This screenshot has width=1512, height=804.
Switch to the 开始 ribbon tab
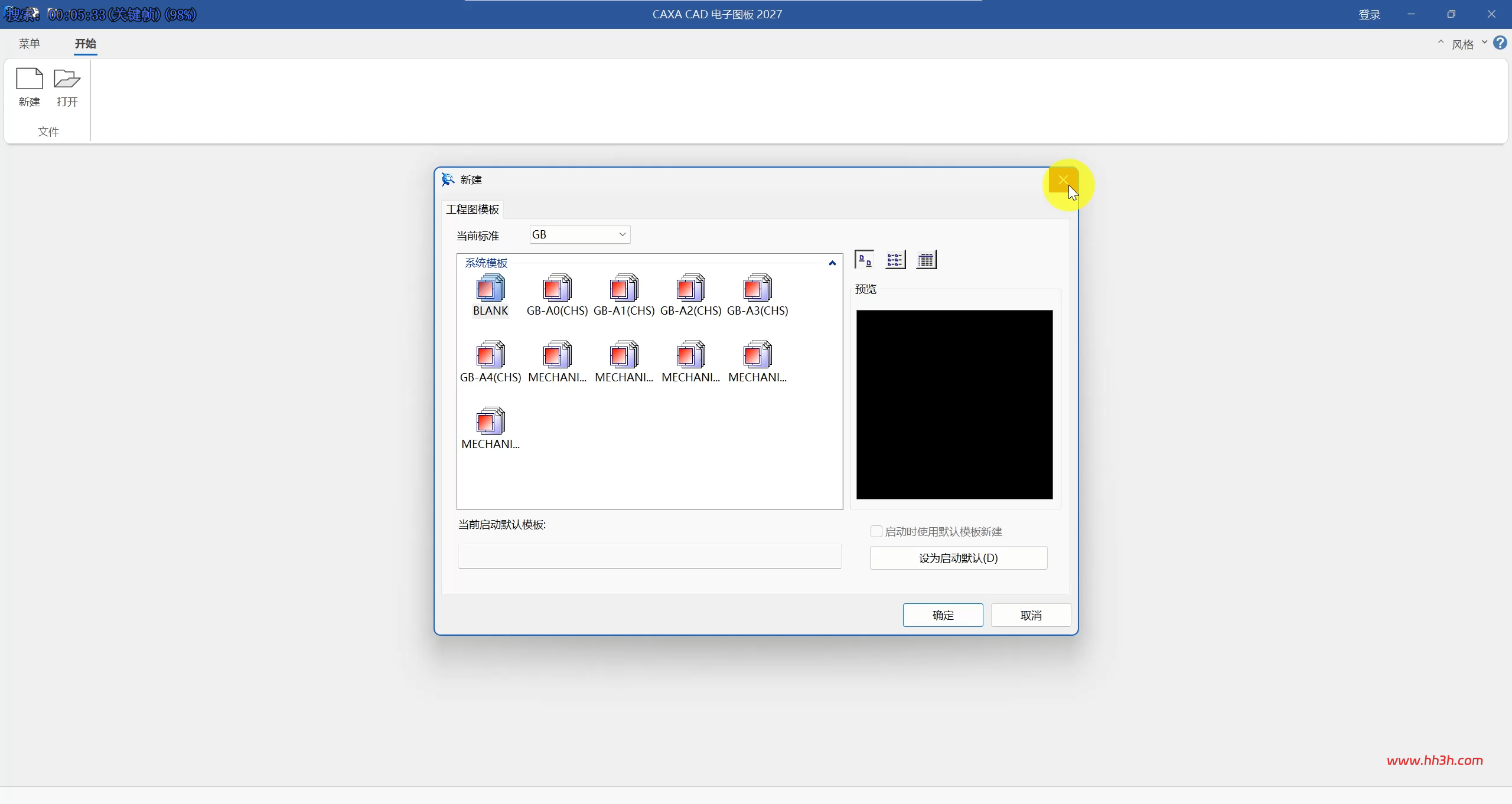(86, 44)
